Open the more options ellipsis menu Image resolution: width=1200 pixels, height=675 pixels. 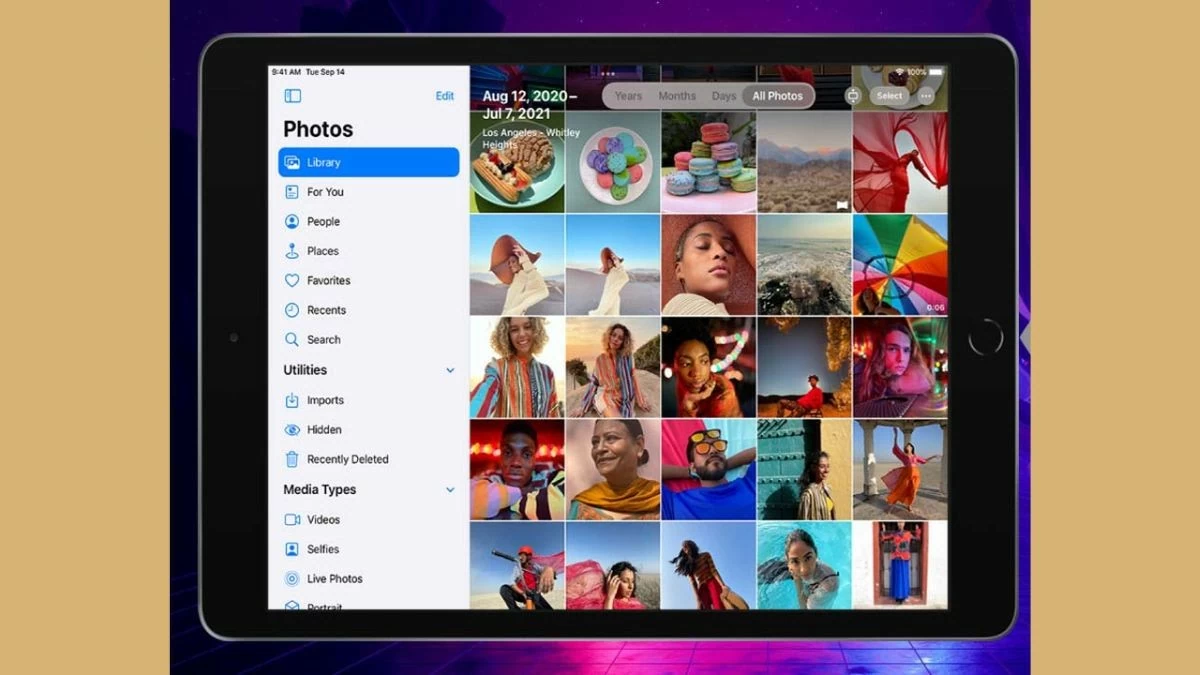(926, 96)
